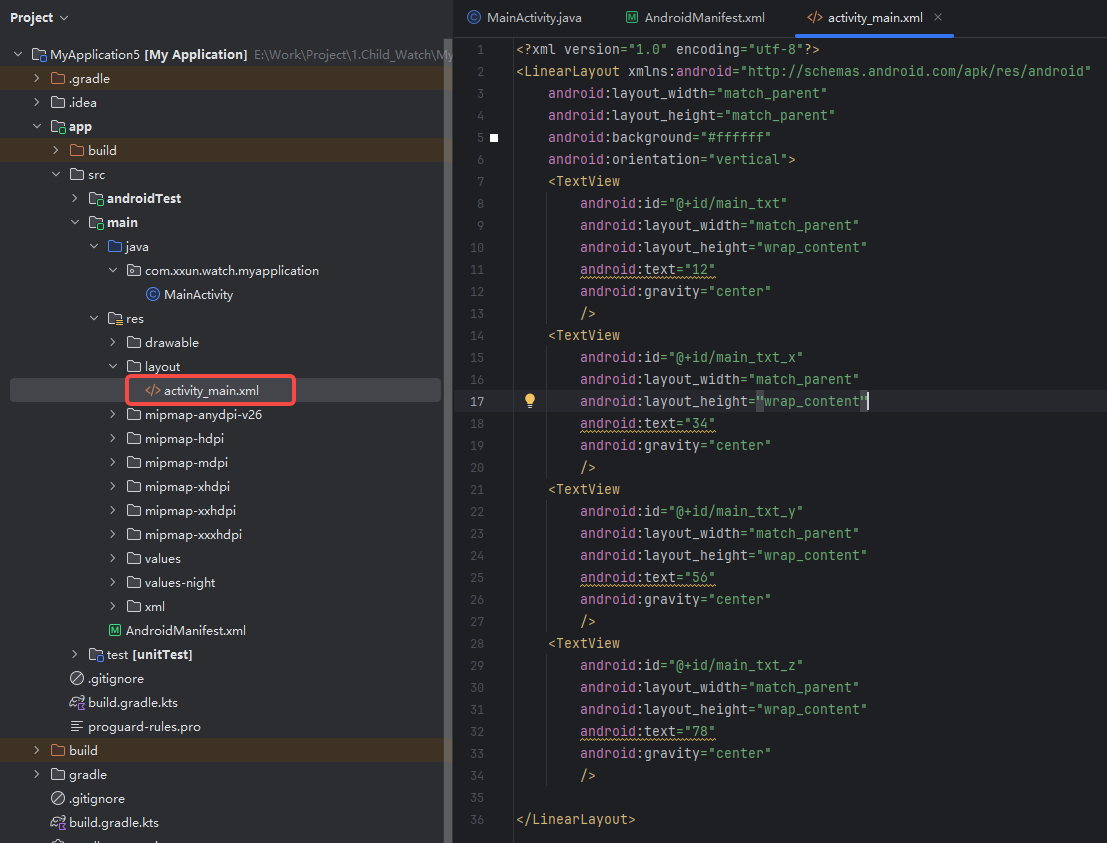Click the .idea folder icon

(58, 102)
